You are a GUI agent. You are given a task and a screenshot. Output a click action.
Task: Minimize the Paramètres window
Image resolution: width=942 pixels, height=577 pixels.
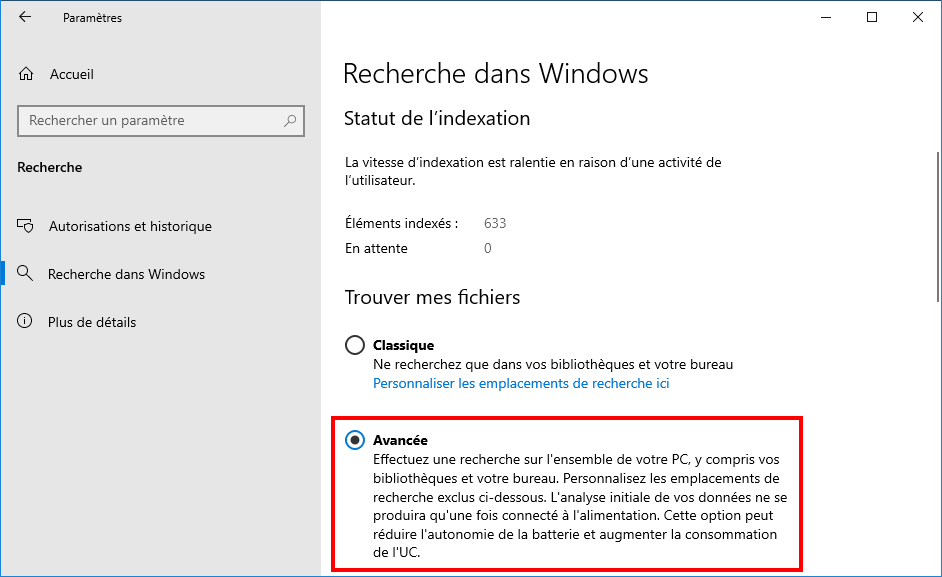[826, 17]
